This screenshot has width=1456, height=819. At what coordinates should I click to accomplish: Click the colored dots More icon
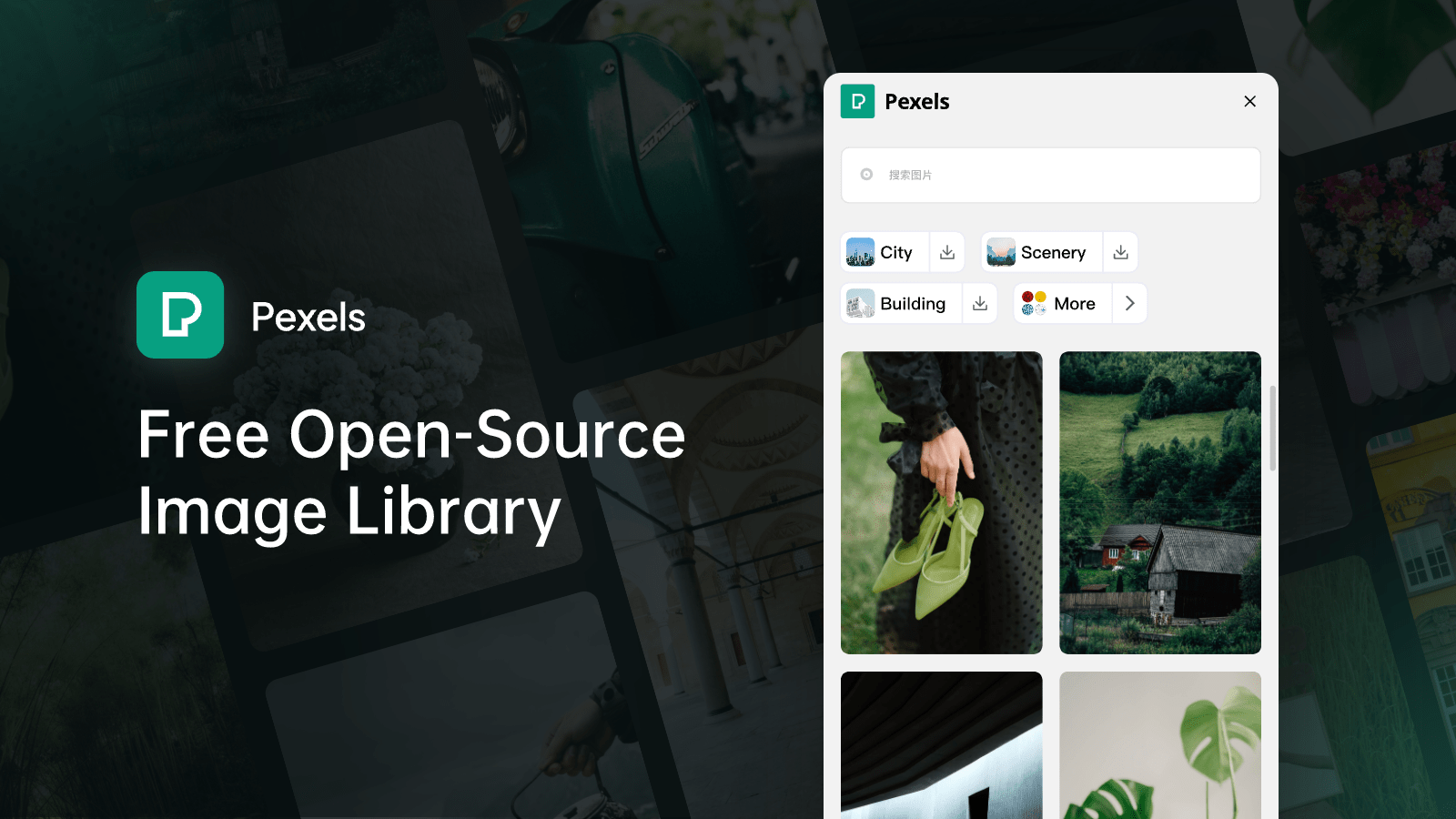(x=1034, y=303)
